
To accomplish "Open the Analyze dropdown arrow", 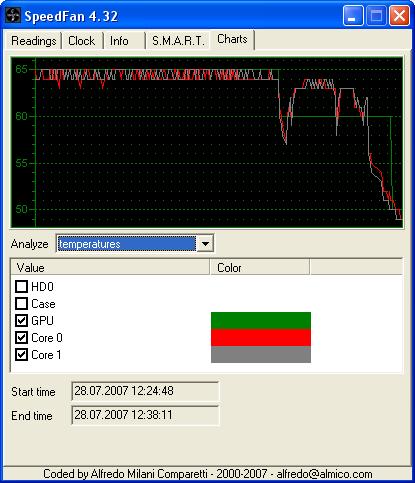I will pyautogui.click(x=205, y=244).
